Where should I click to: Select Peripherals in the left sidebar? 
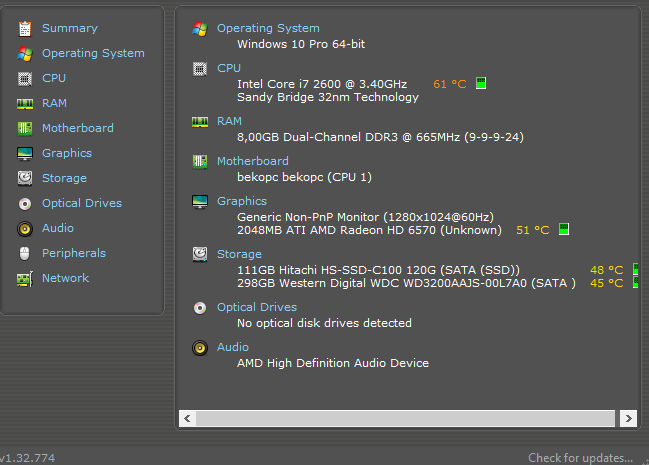point(74,253)
